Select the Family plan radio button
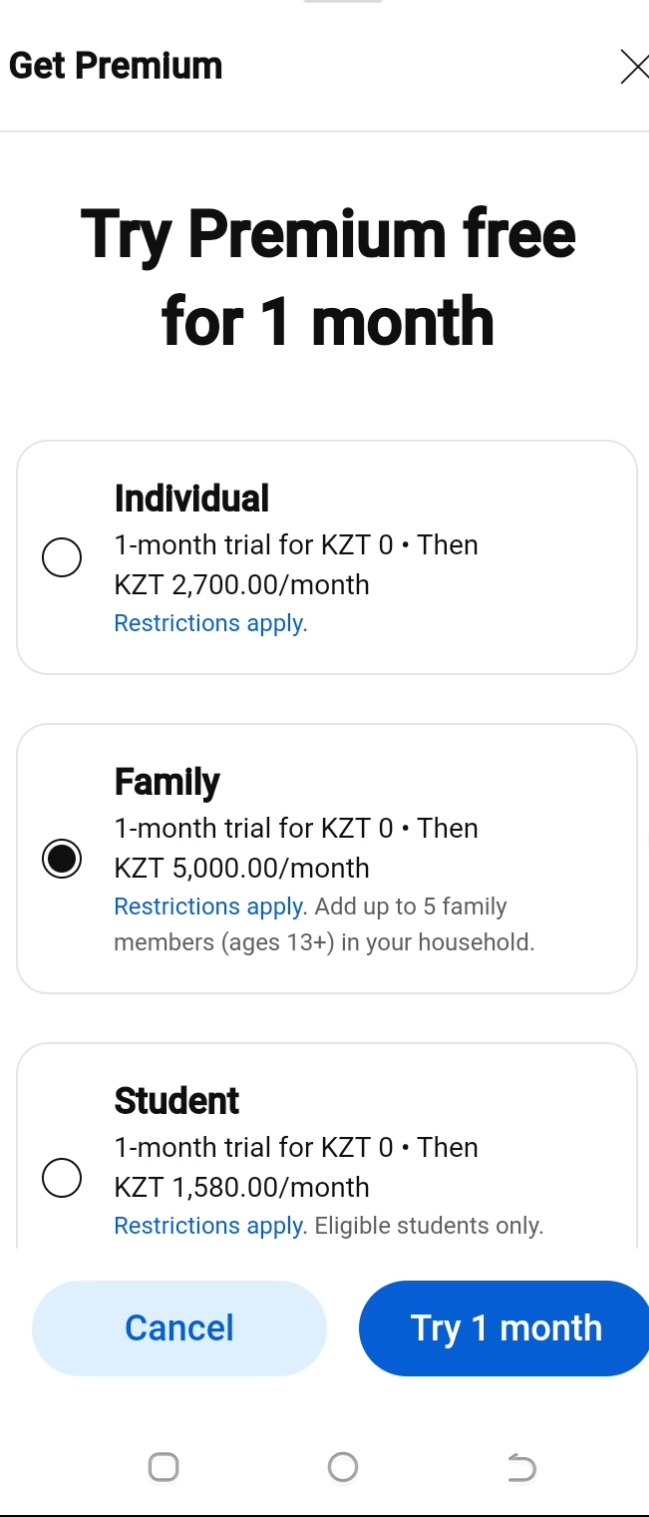This screenshot has width=649, height=1517. 62,859
